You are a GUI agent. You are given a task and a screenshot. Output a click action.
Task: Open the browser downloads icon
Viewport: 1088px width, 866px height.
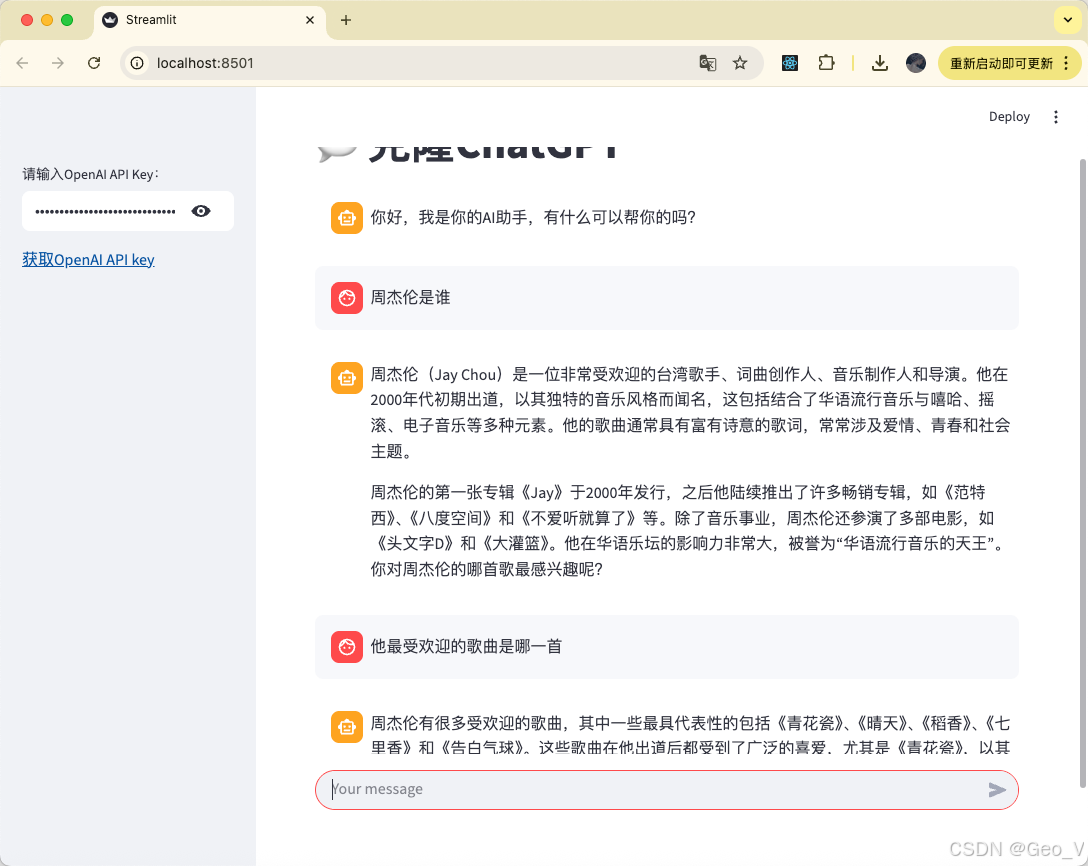coord(880,62)
